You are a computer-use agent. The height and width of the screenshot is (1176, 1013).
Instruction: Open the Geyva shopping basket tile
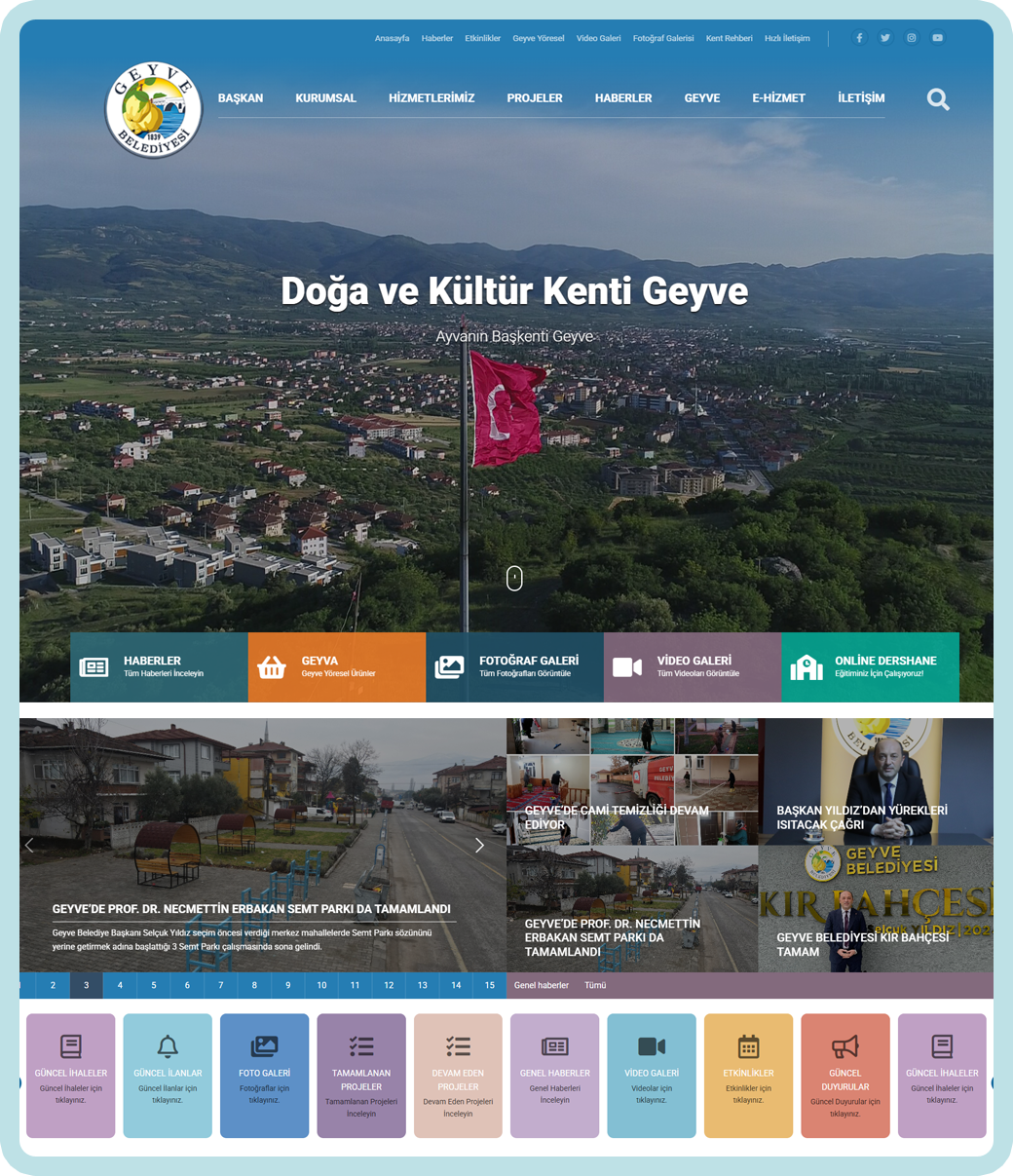[336, 667]
